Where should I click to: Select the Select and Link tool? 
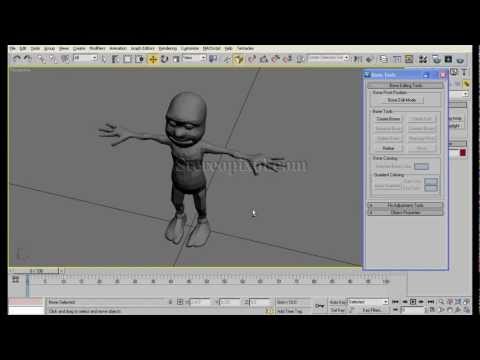[x=41, y=59]
